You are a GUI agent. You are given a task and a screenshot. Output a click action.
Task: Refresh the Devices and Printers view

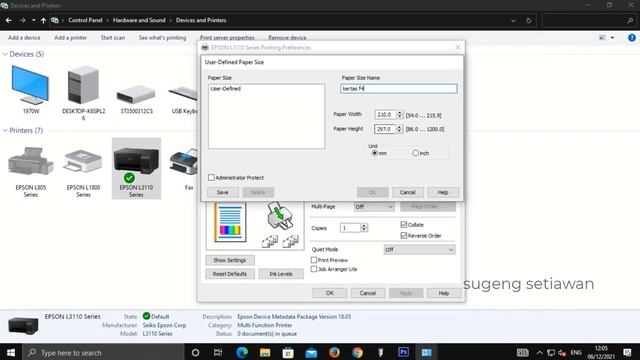(529, 20)
